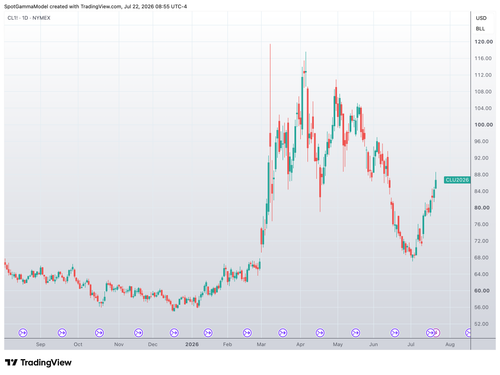Click the 96.00 price axis label
The width and height of the screenshot is (500, 375).
point(482,141)
